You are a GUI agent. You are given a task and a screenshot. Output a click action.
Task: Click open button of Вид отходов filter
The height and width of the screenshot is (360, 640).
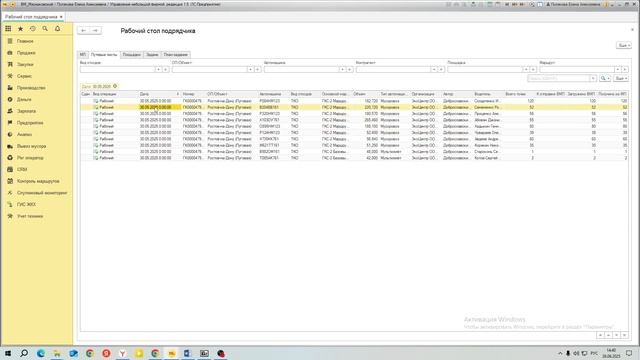click(166, 69)
